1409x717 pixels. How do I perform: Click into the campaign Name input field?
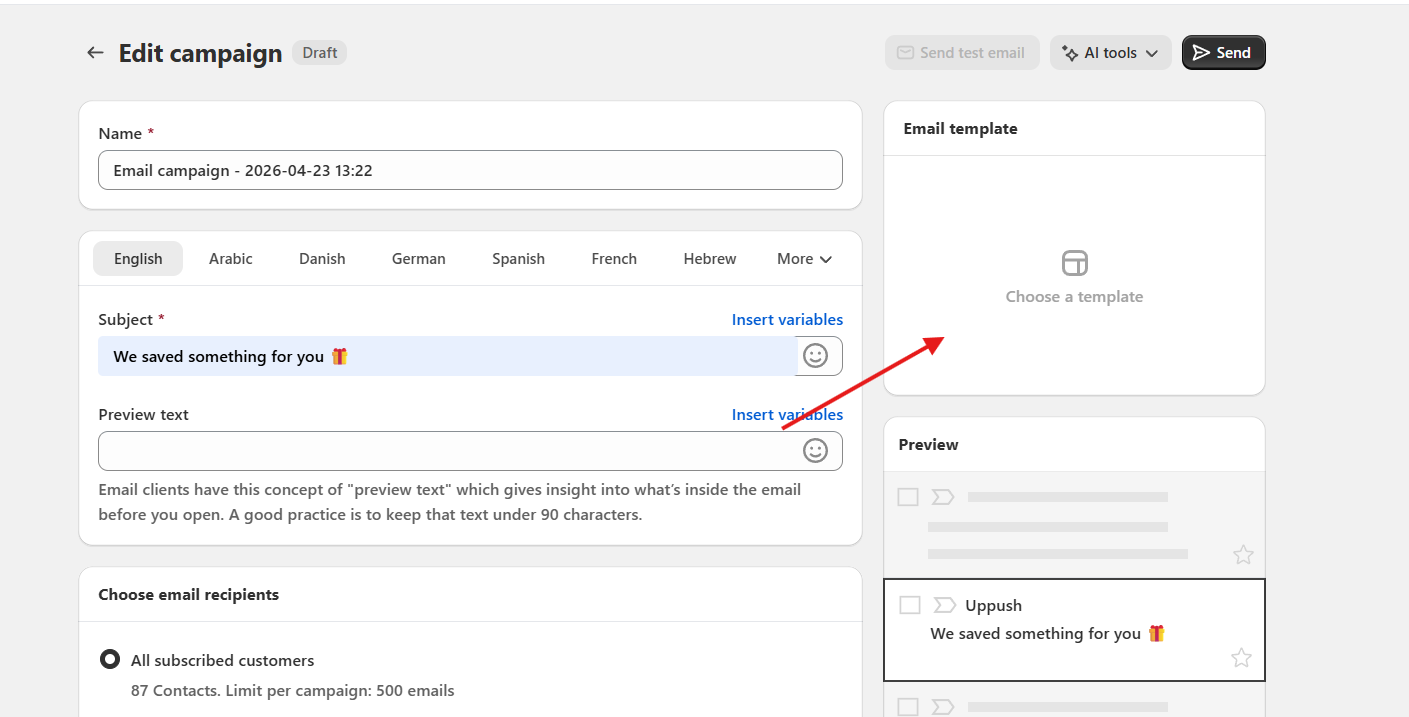(x=470, y=170)
